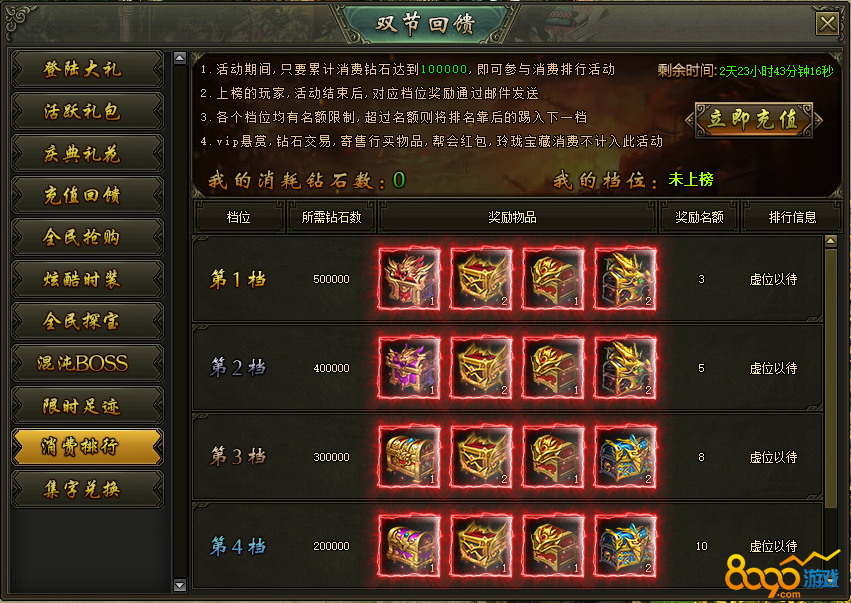Image resolution: width=851 pixels, height=603 pixels.
Task: Open the 登陆大礼 tab
Action: [87, 69]
